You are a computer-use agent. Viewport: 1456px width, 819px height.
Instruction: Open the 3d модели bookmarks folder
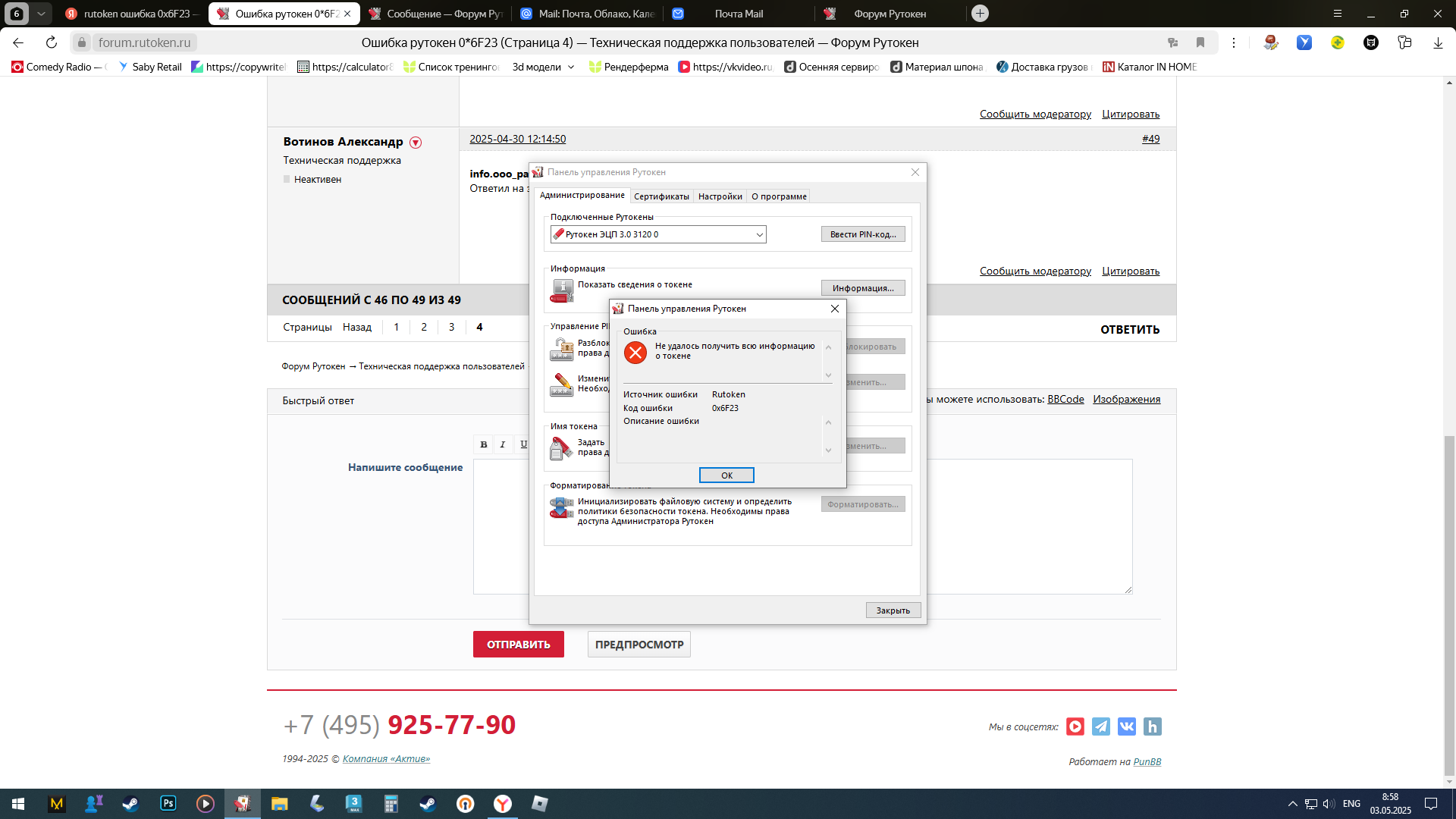(x=543, y=67)
